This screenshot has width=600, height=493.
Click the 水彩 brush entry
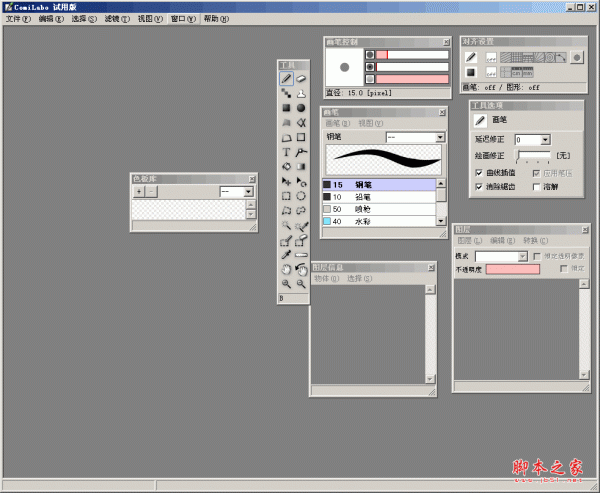[x=363, y=222]
